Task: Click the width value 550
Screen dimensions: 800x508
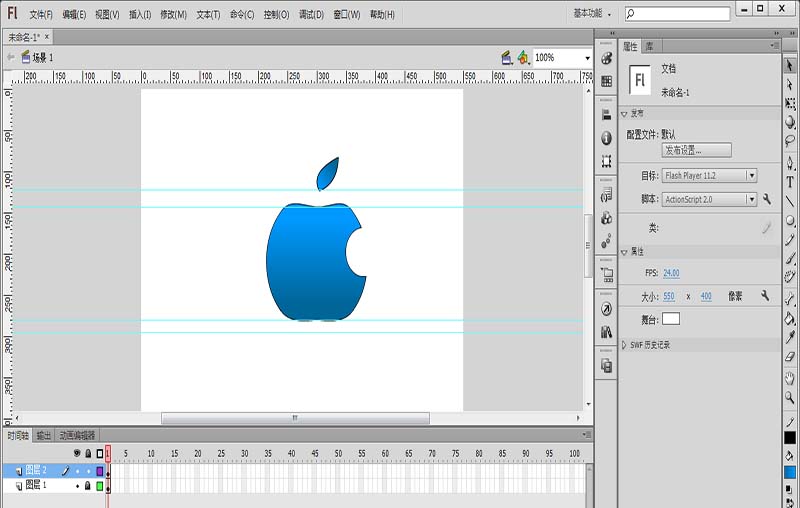Action: (668, 296)
